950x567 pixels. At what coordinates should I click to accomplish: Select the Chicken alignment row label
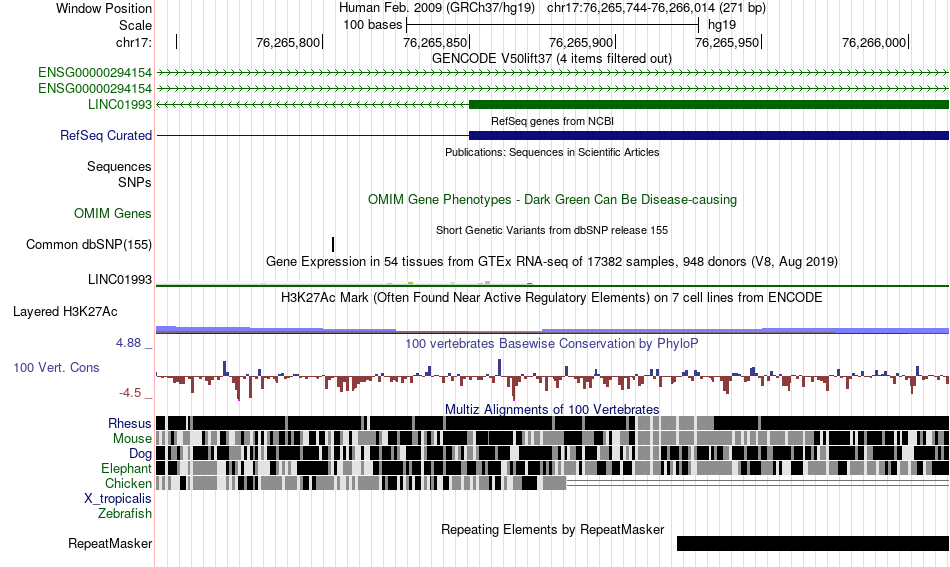click(x=128, y=483)
